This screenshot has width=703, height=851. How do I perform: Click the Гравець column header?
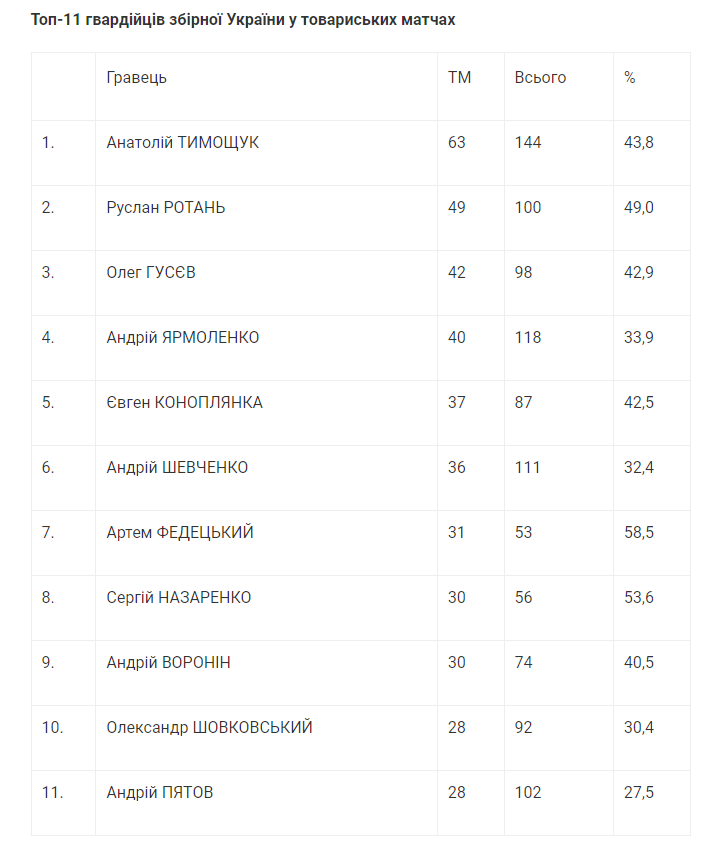tap(137, 78)
